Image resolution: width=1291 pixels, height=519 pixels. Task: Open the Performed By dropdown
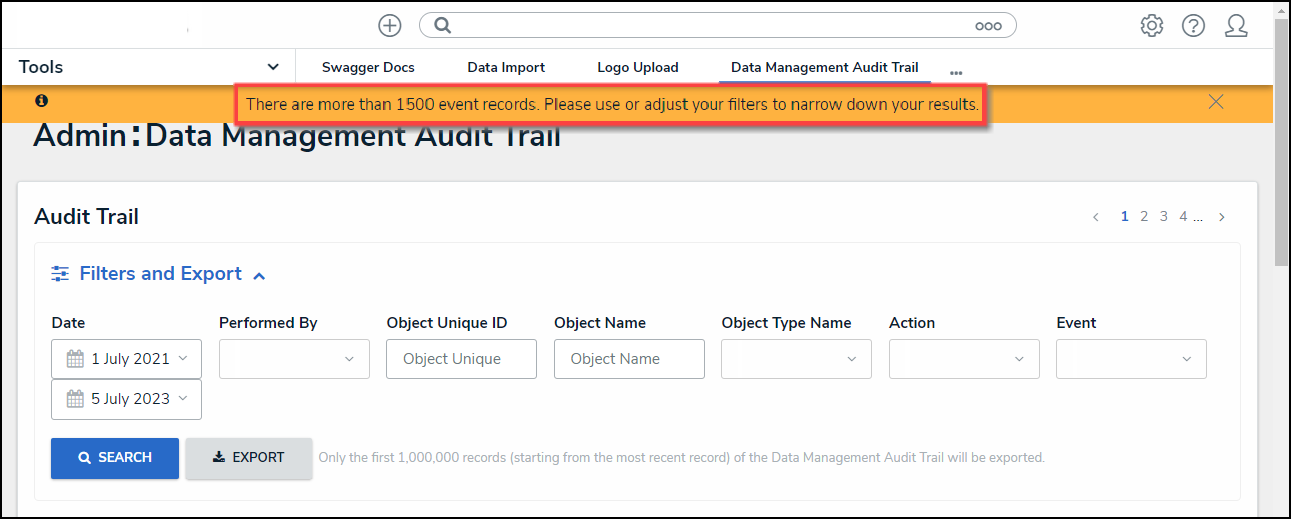(x=294, y=359)
